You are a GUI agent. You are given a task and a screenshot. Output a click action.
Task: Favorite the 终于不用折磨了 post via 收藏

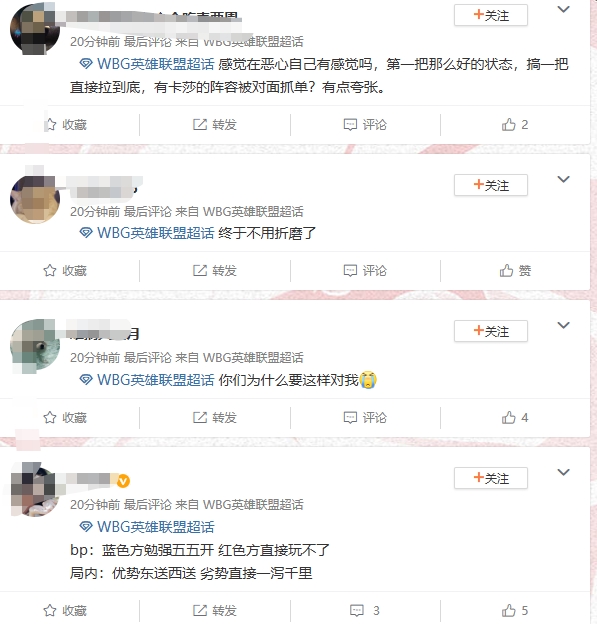[x=65, y=271]
